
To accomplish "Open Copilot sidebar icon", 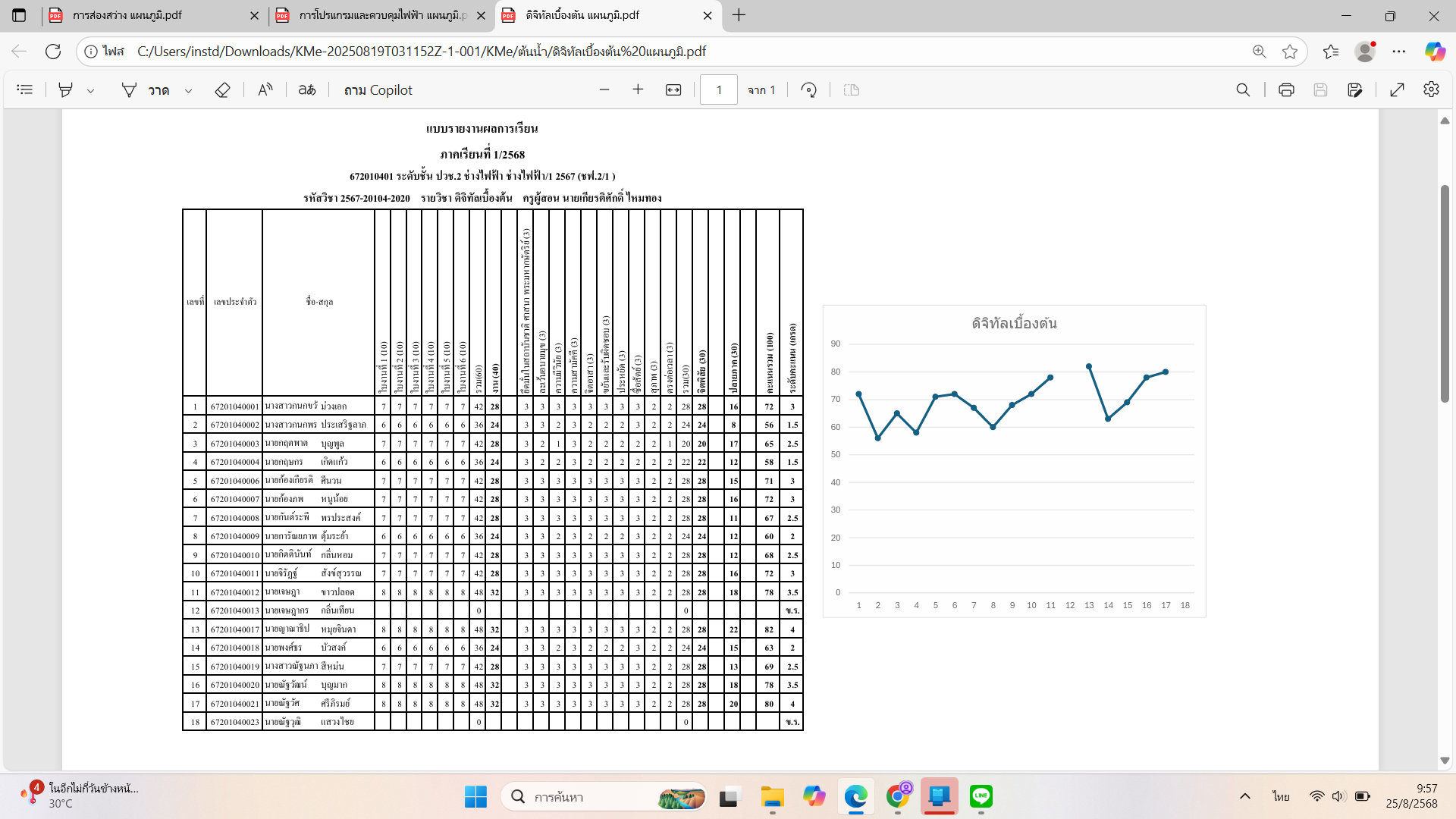I will click(x=1435, y=52).
